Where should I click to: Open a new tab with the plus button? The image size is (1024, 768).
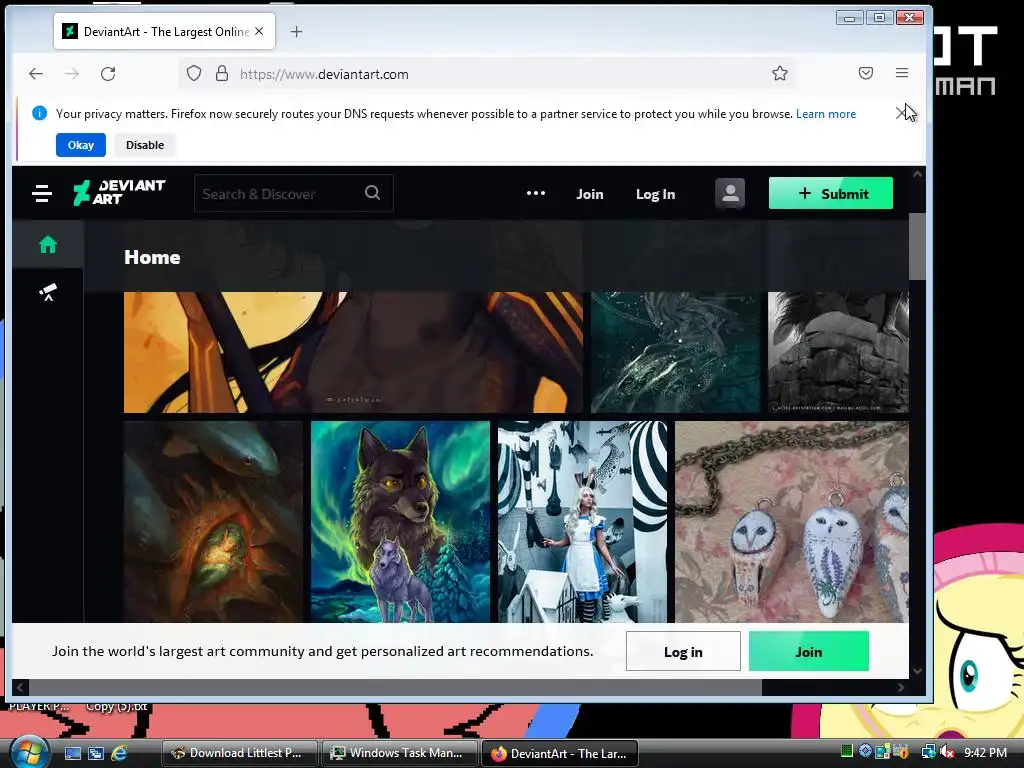pyautogui.click(x=296, y=31)
